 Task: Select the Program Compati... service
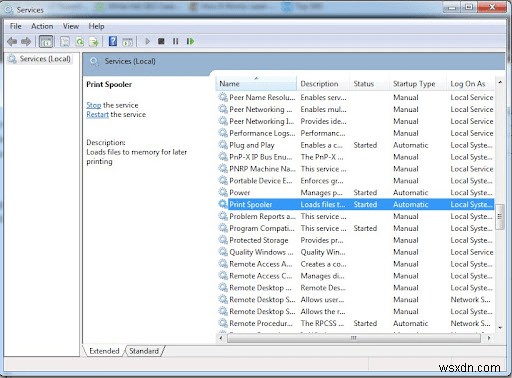pyautogui.click(x=356, y=228)
